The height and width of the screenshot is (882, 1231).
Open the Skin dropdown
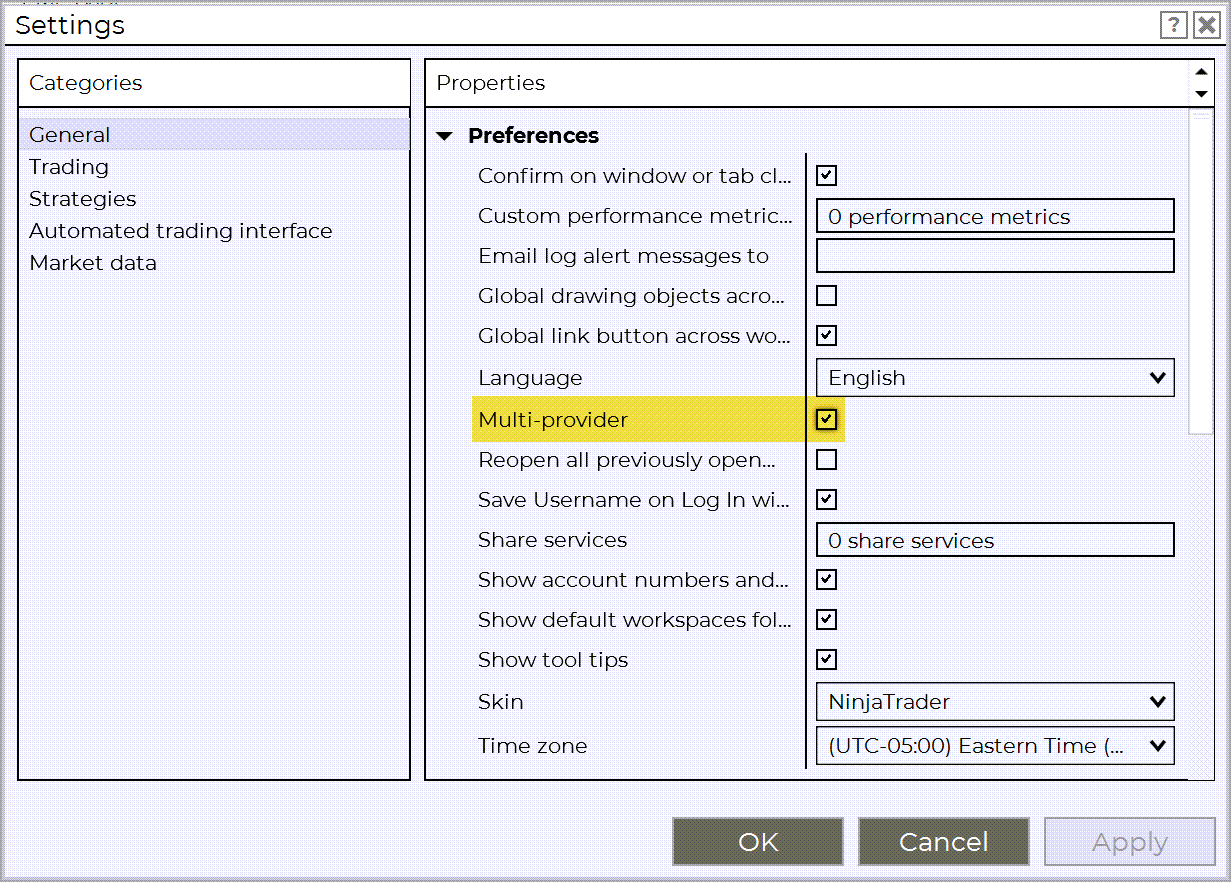995,702
